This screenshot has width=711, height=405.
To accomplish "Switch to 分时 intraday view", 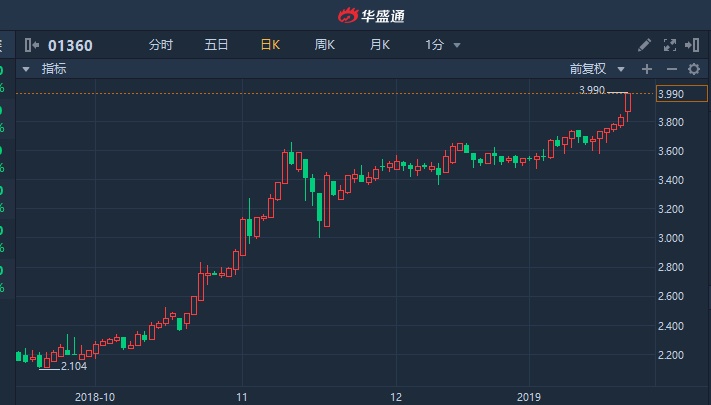I will pyautogui.click(x=161, y=45).
